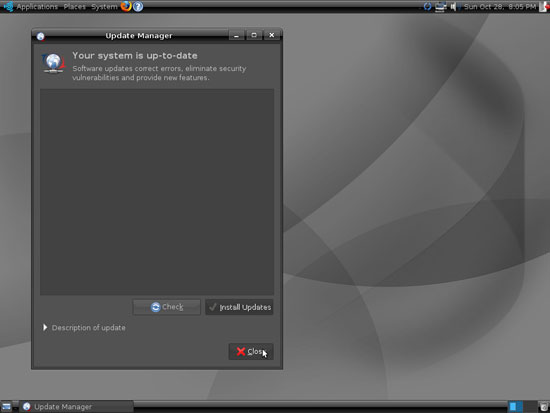Click the Close button in Update Manager
This screenshot has height=413, width=550.
point(251,352)
